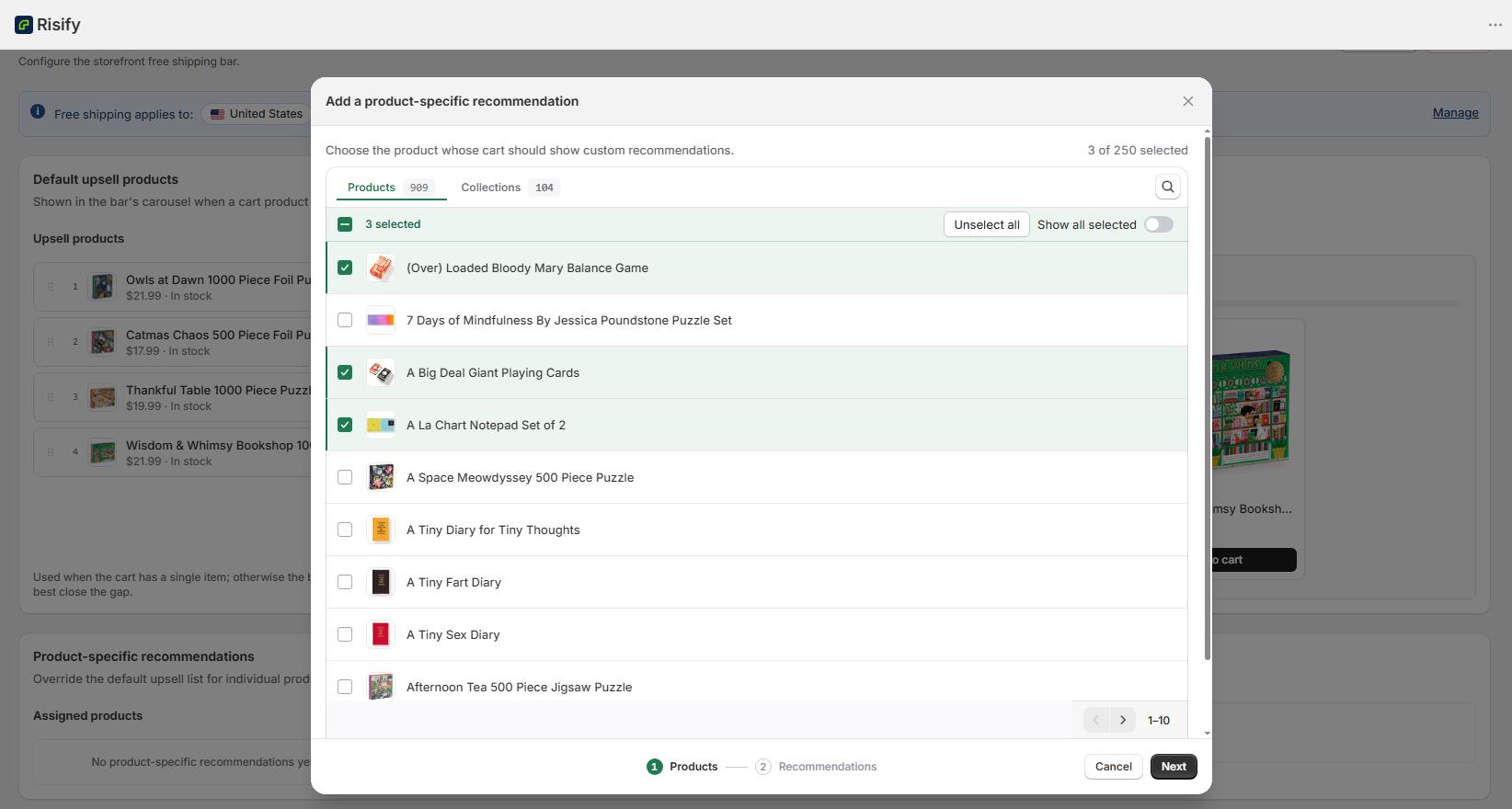
Task: Open the search icon in the product picker
Action: [1168, 187]
